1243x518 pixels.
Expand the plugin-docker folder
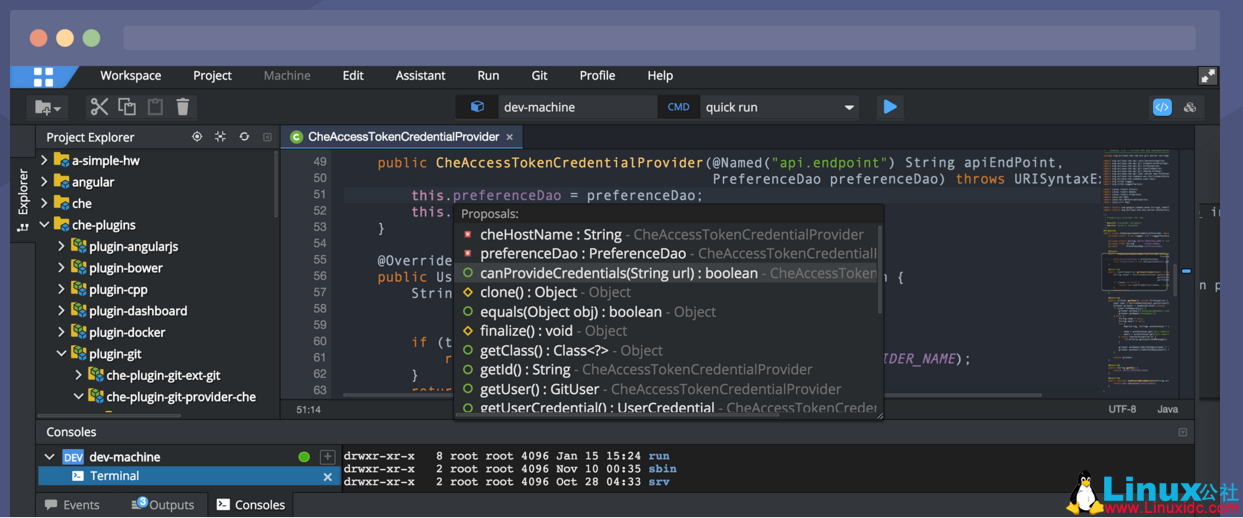point(61,332)
